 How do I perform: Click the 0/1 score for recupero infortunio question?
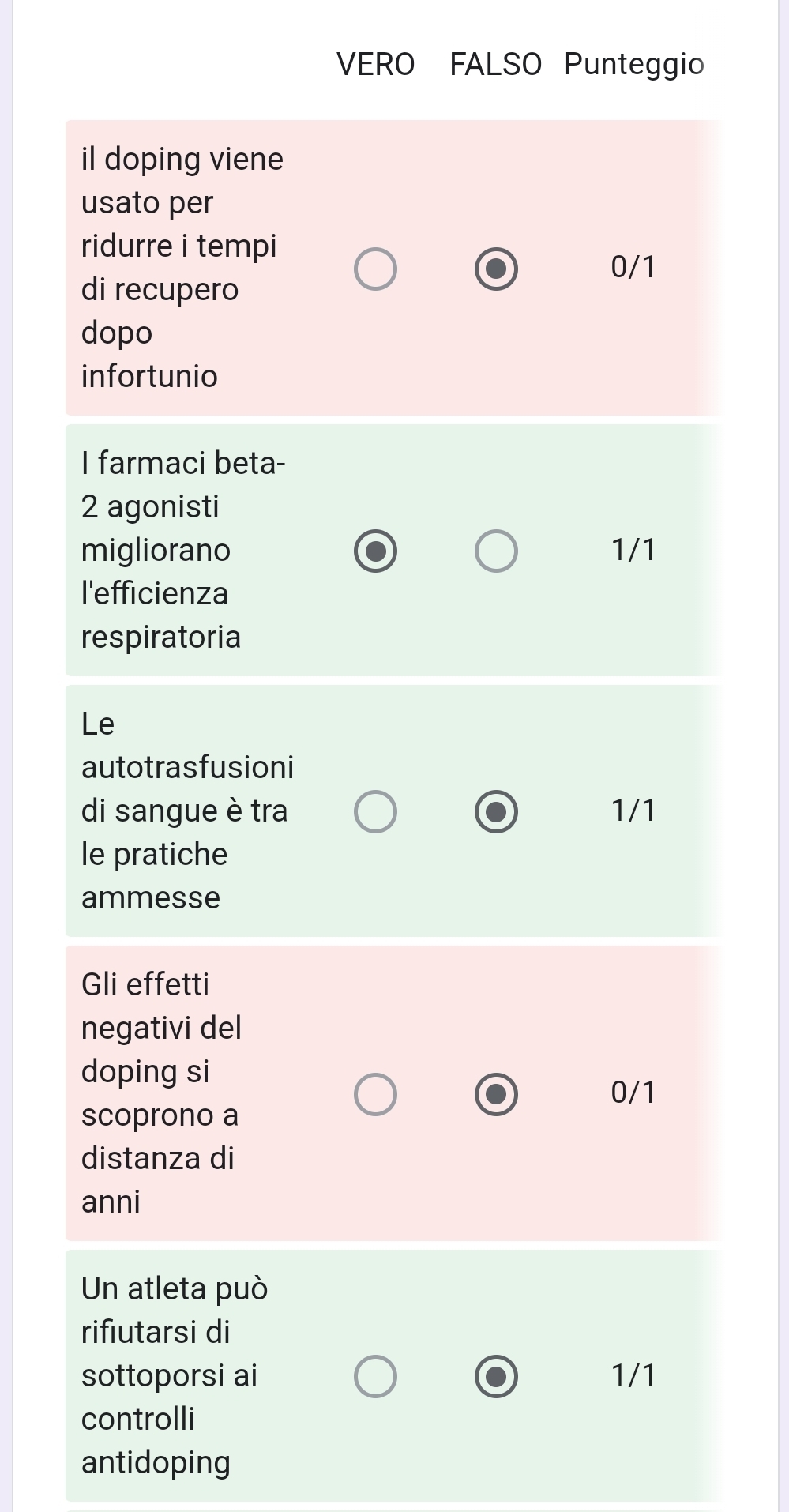click(633, 267)
